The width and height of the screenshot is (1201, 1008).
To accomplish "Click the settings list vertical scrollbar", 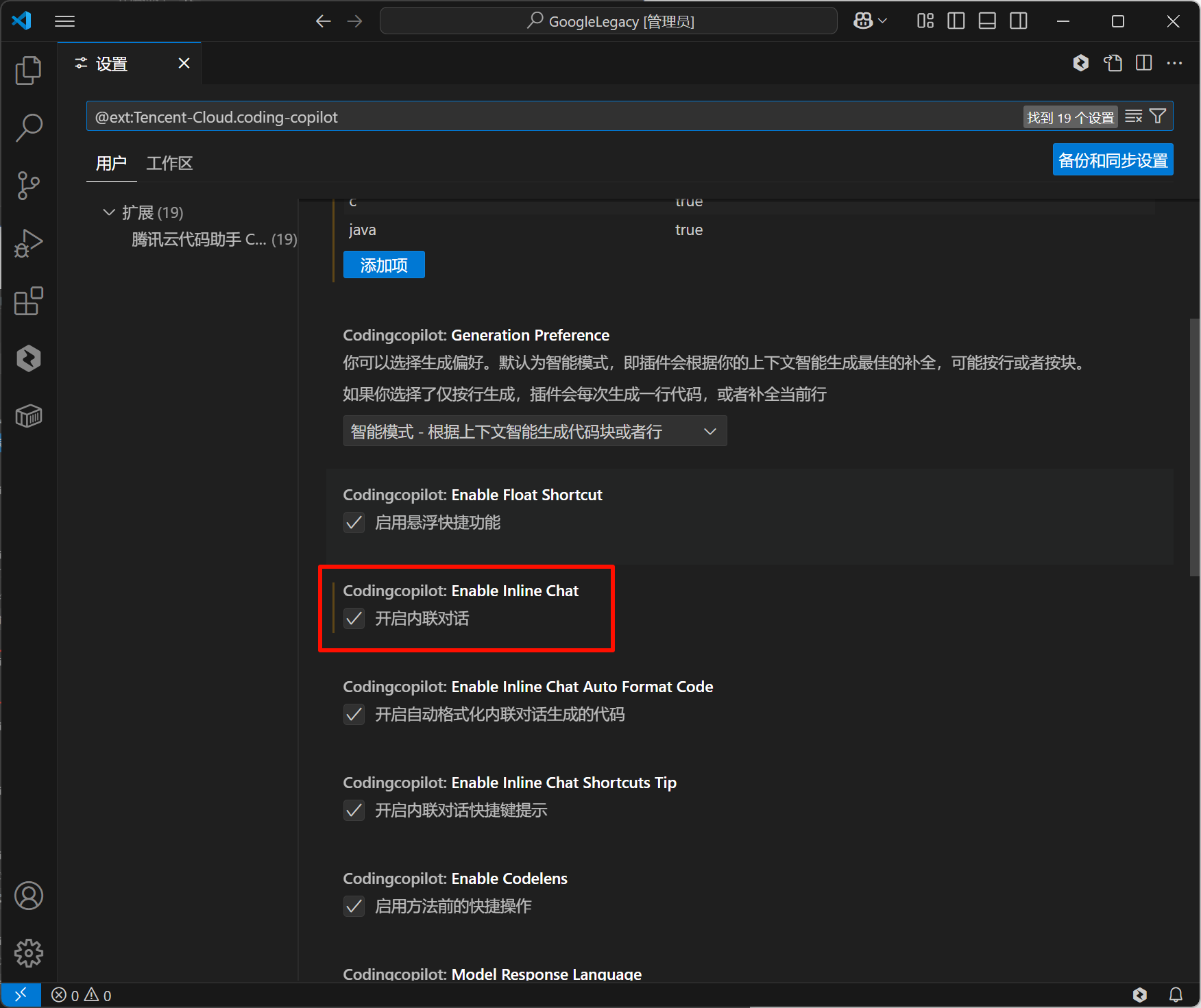I will [1194, 447].
